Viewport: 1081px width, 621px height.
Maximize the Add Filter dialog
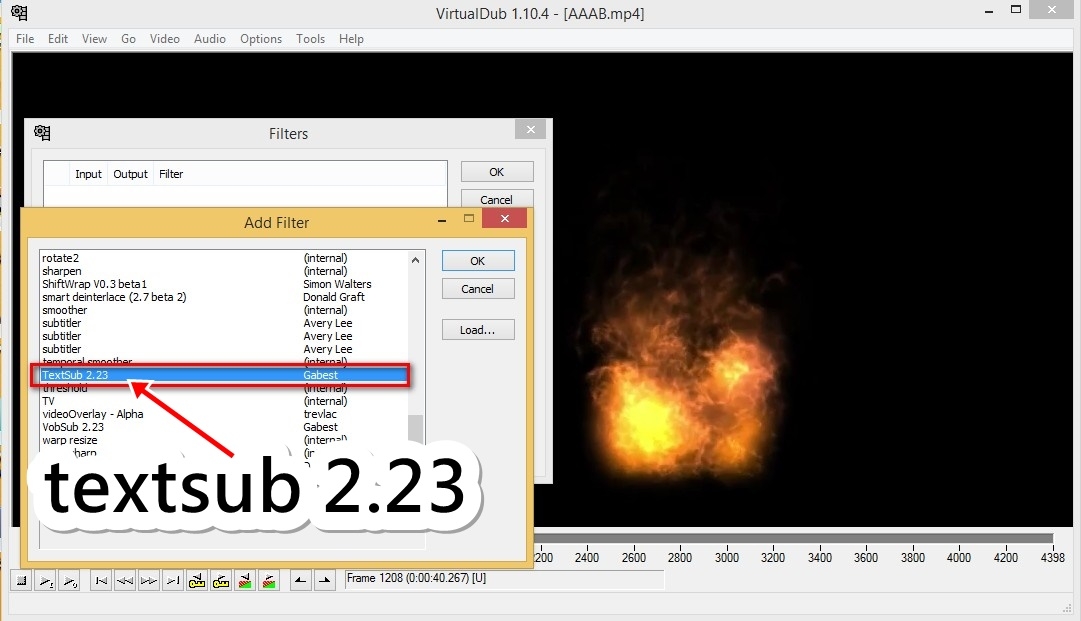click(469, 218)
